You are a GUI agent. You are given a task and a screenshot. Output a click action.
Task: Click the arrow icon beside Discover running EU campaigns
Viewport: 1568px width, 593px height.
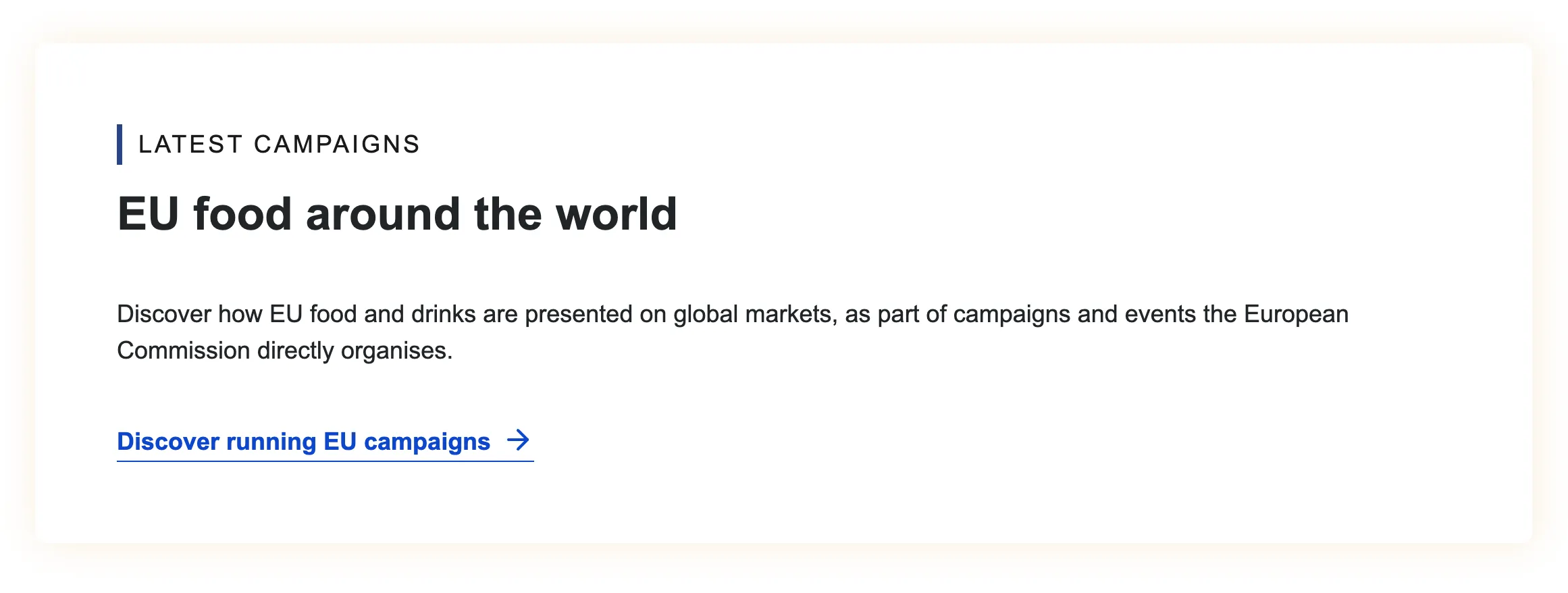pos(519,440)
